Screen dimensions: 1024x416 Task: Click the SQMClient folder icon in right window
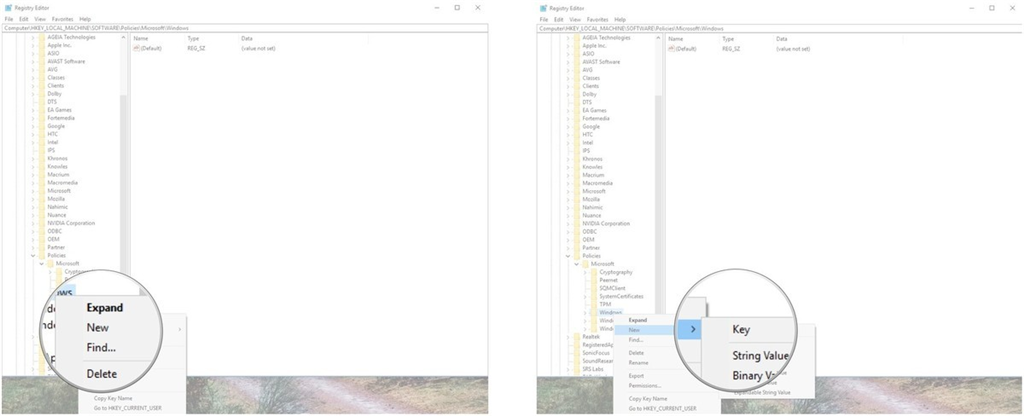click(x=594, y=288)
